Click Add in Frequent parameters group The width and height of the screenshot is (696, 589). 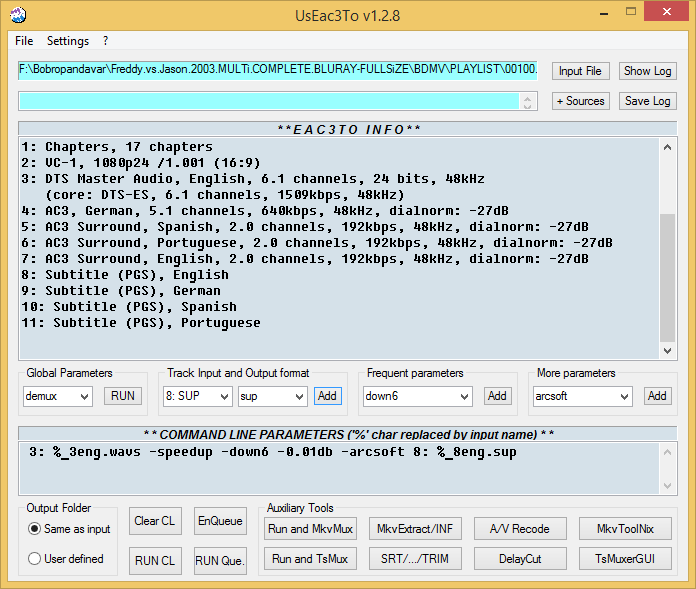point(498,396)
